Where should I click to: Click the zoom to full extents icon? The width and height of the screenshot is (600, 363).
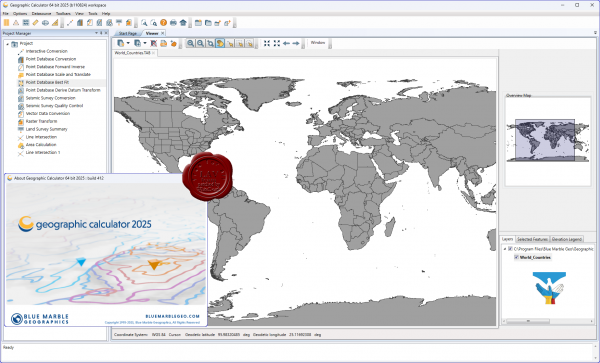click(x=267, y=43)
